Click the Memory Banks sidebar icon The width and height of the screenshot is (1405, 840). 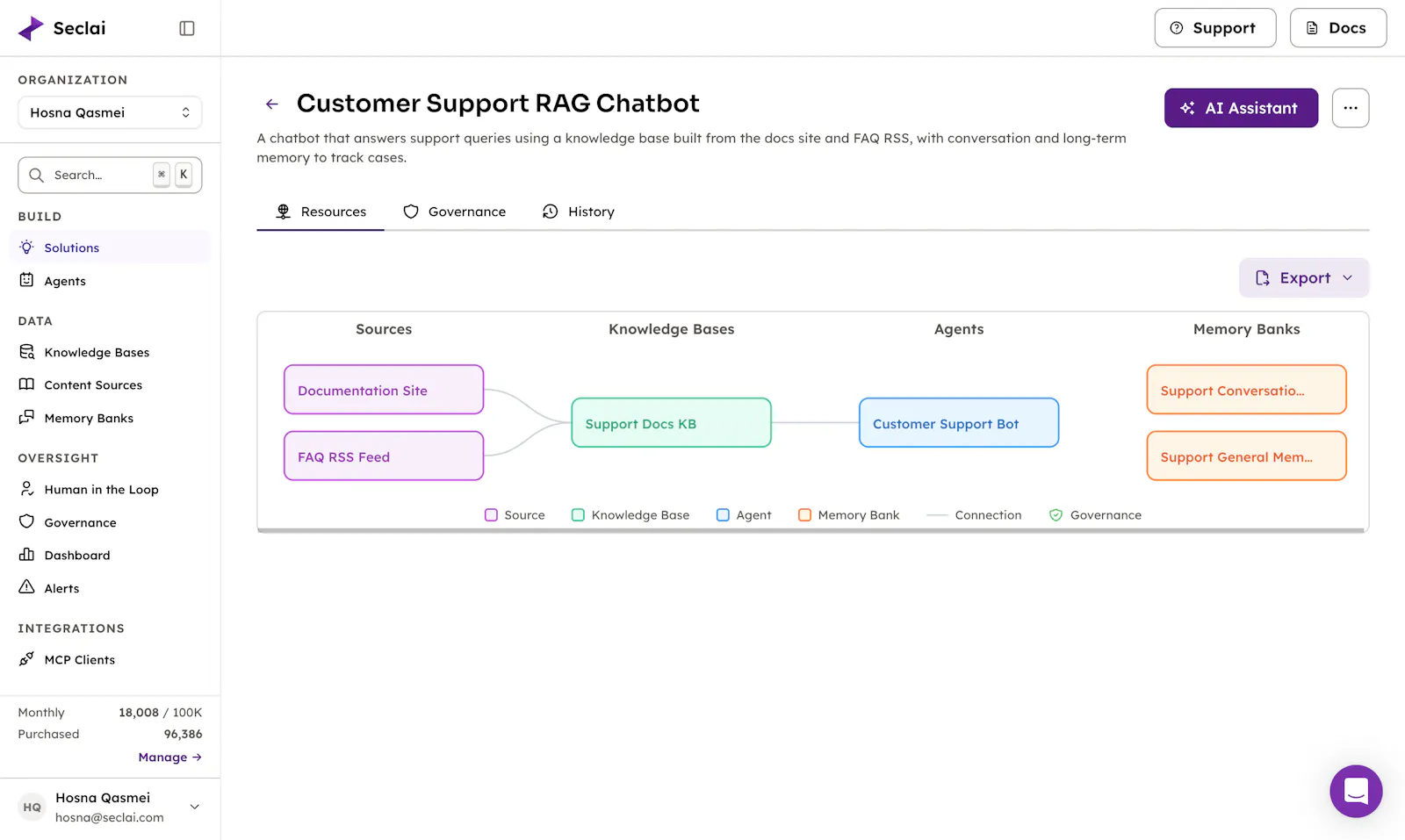click(x=27, y=418)
